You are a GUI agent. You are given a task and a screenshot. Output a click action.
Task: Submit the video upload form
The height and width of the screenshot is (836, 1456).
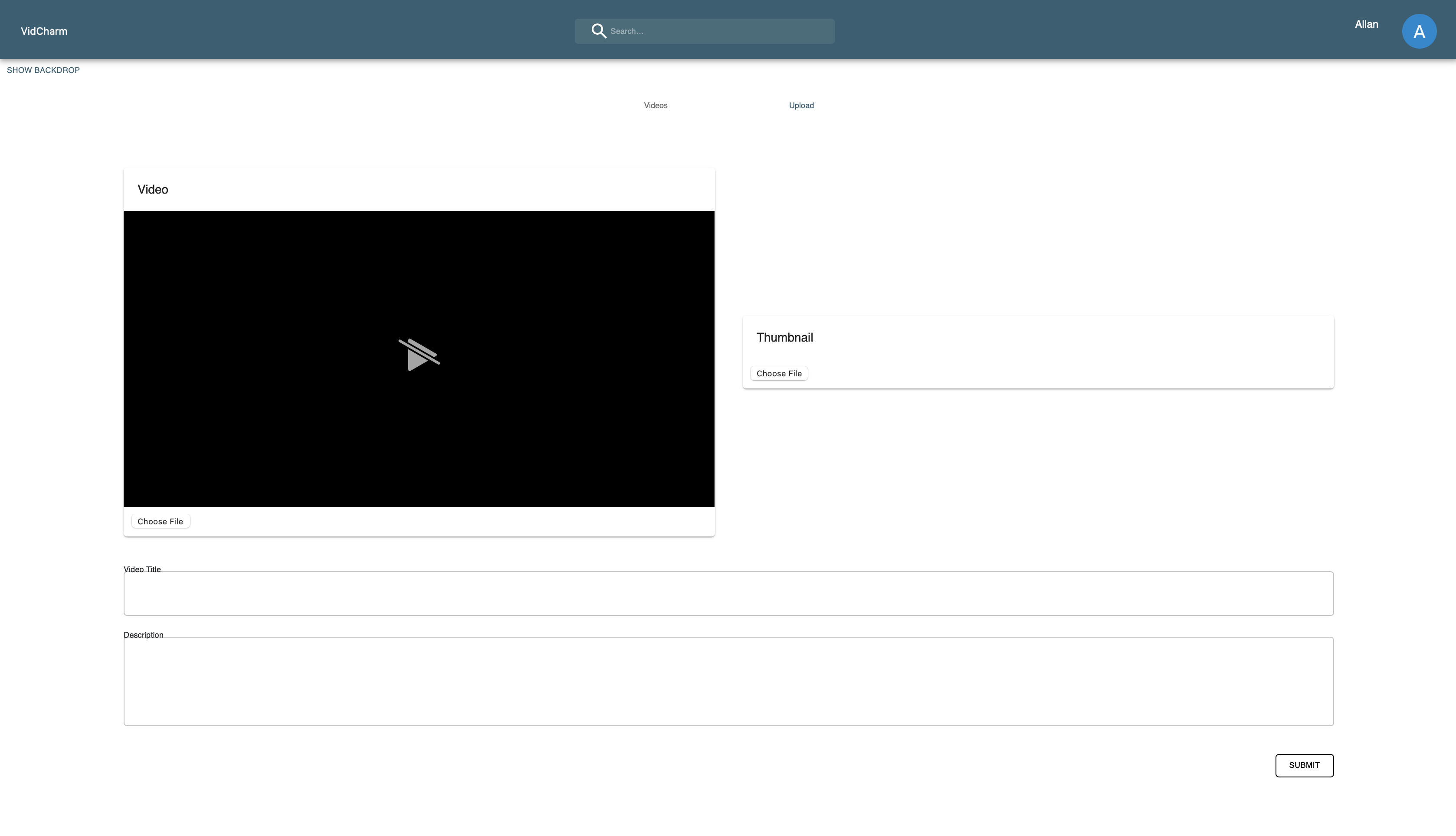pyautogui.click(x=1304, y=765)
